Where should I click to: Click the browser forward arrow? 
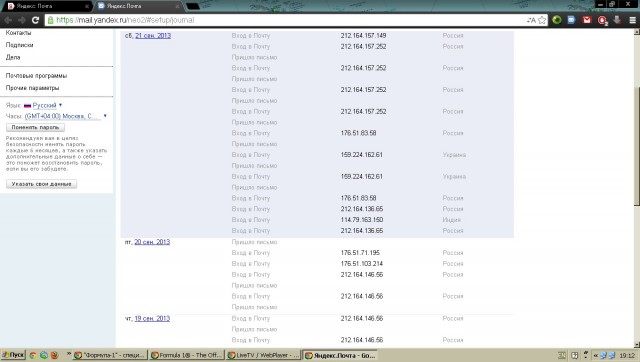tap(22, 20)
